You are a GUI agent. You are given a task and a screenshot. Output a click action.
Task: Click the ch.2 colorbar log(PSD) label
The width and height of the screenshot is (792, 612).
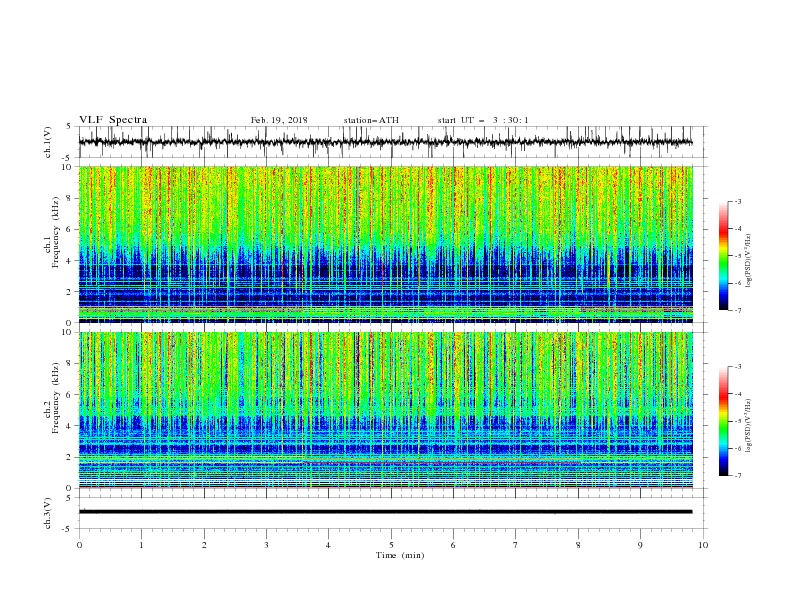[749, 426]
